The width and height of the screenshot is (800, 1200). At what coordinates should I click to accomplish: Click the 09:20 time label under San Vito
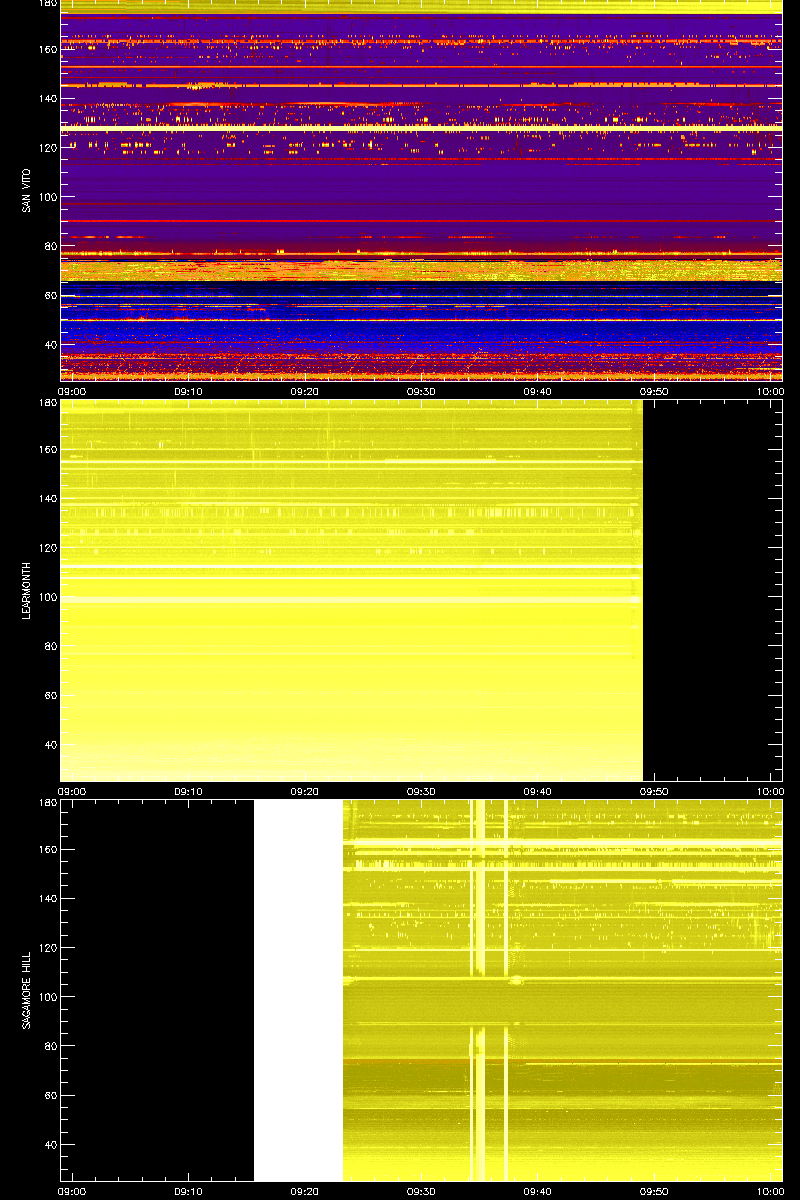305,391
